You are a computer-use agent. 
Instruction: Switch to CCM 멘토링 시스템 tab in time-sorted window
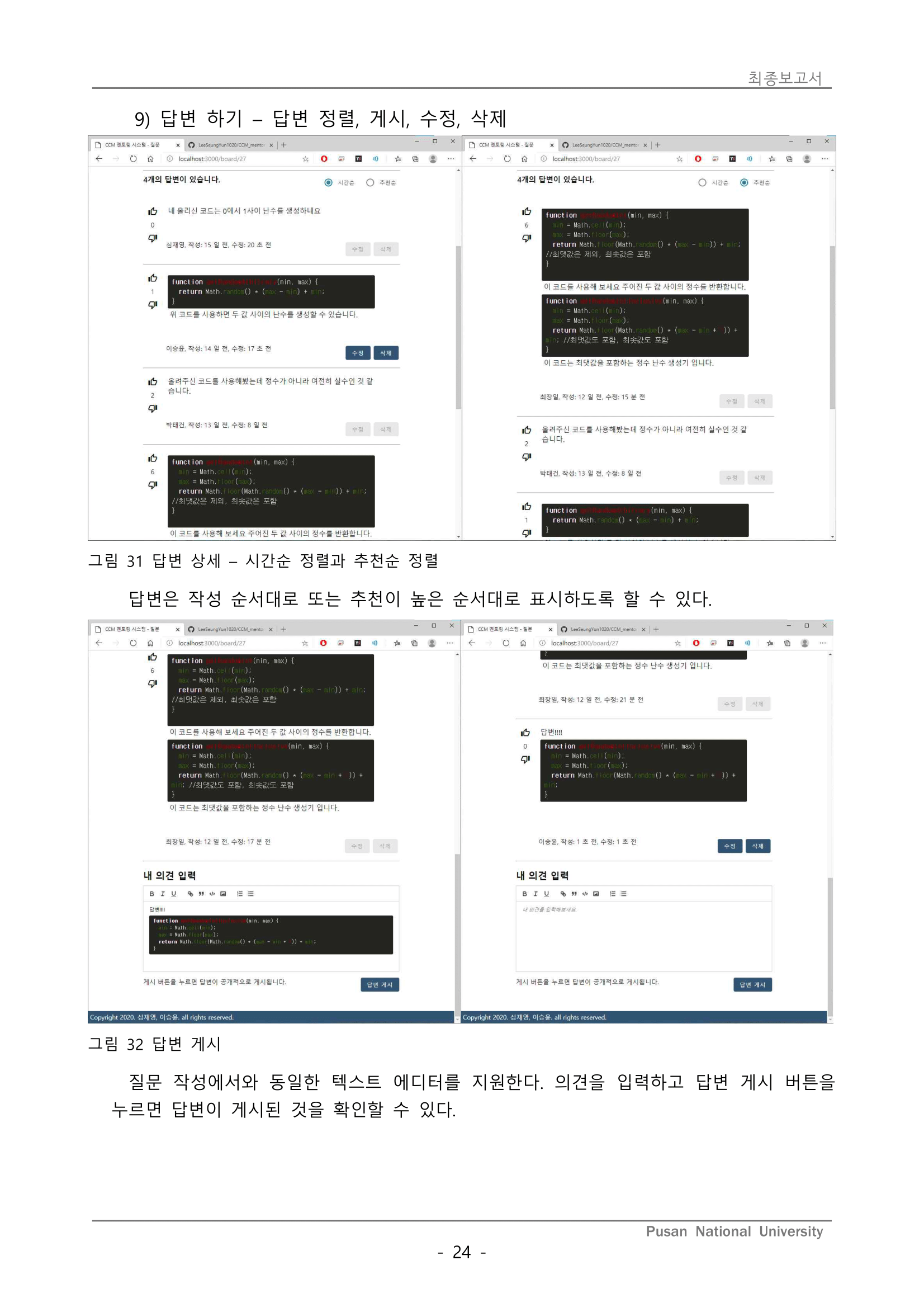point(137,145)
